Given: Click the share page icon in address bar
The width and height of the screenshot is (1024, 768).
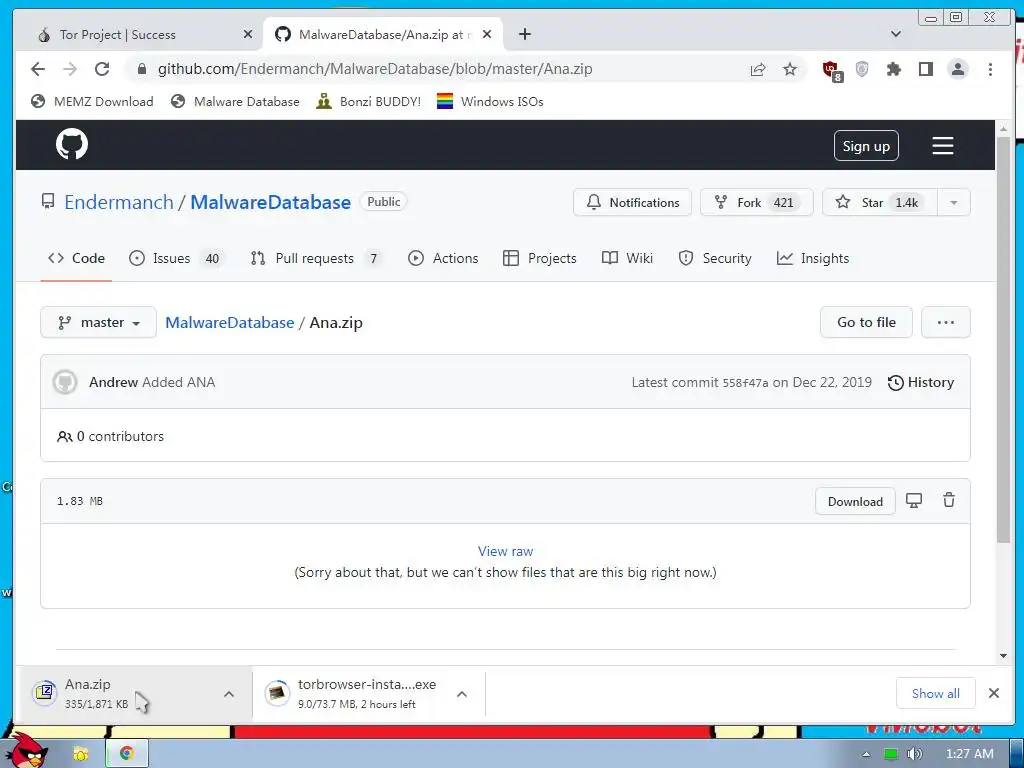Looking at the screenshot, I should tap(758, 69).
